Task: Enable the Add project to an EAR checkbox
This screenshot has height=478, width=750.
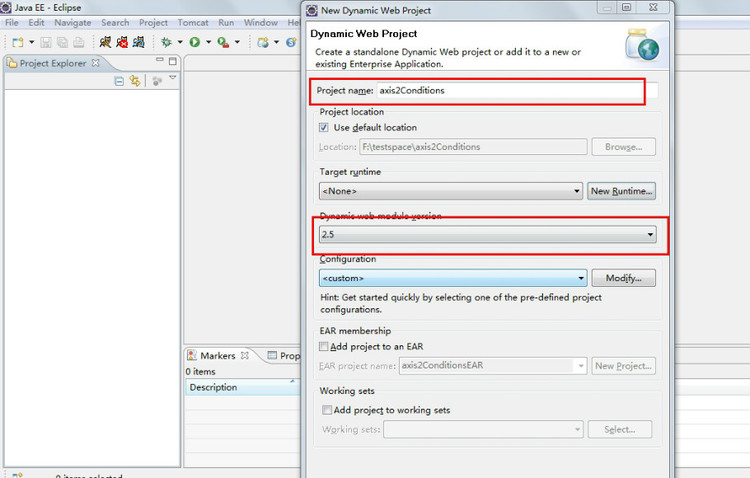Action: pos(324,346)
